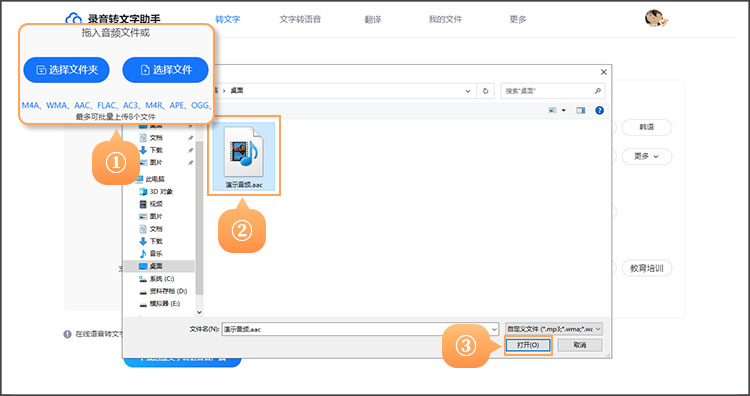This screenshot has height=396, width=750.
Task: Expand the 文件名 recent names dropdown
Action: click(x=494, y=330)
